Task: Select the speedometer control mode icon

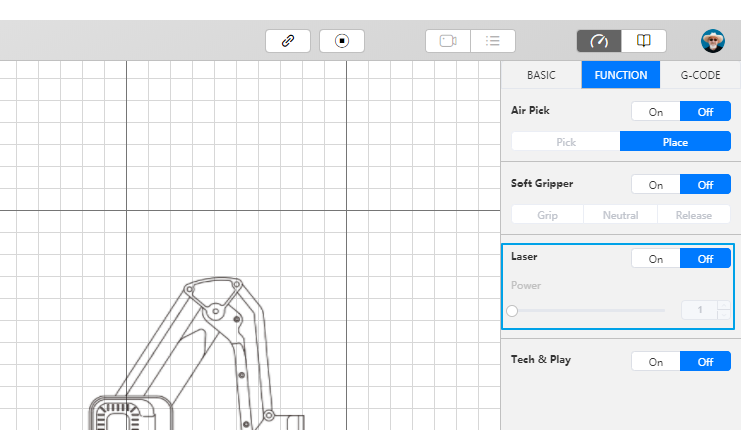Action: click(599, 41)
